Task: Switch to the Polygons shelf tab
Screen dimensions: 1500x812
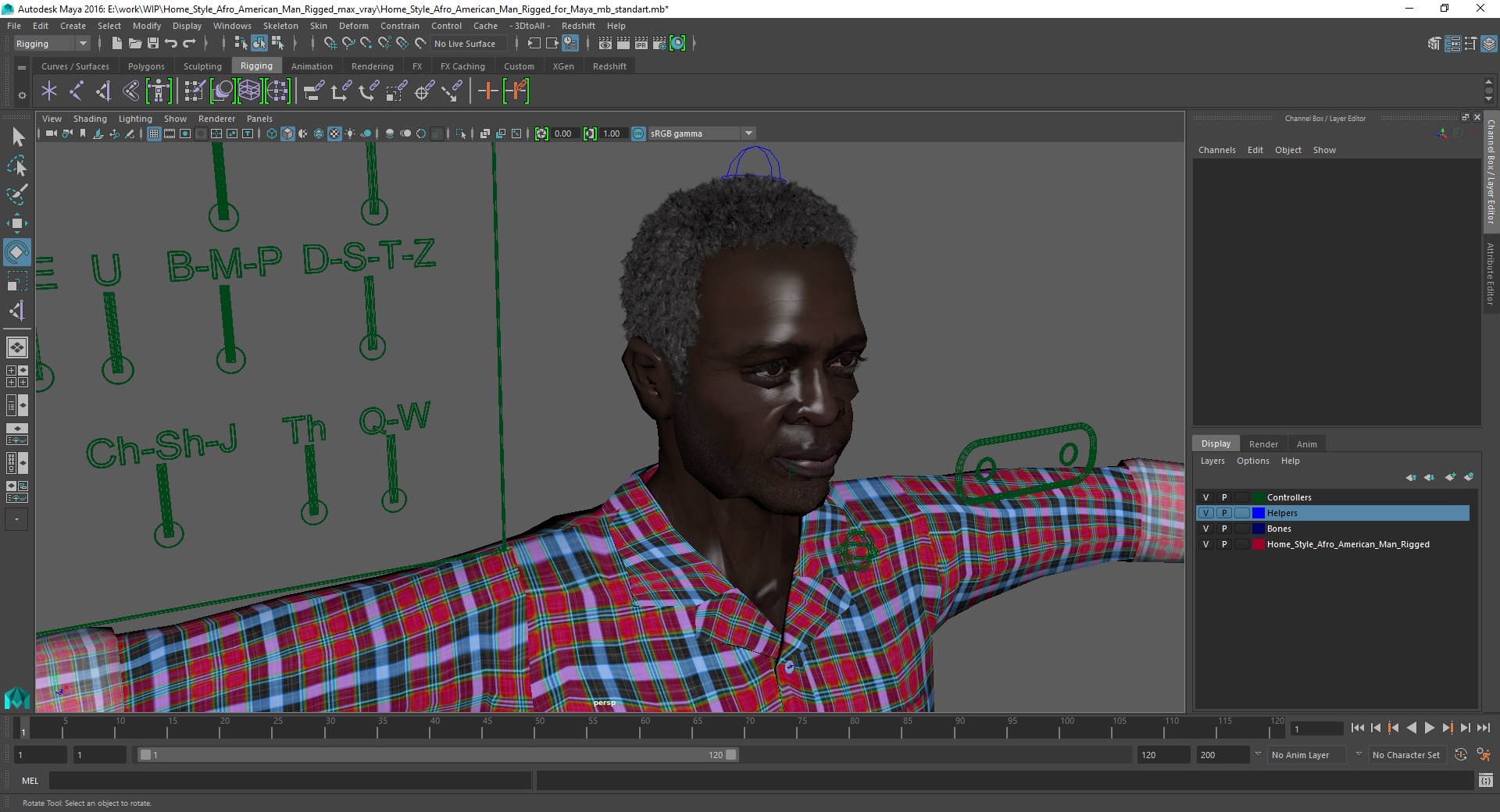Action: pyautogui.click(x=146, y=66)
